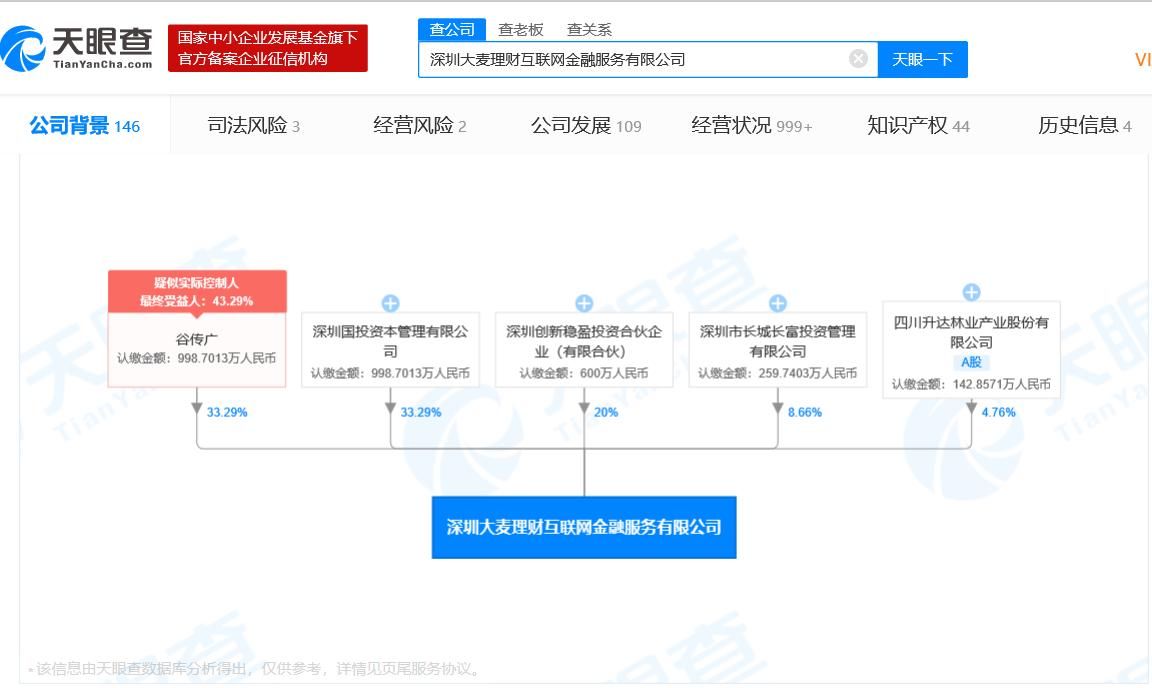Screen dimensions: 1152x688
Task: Click the 8.66% shareholding percentage
Action: pyautogui.click(x=805, y=412)
